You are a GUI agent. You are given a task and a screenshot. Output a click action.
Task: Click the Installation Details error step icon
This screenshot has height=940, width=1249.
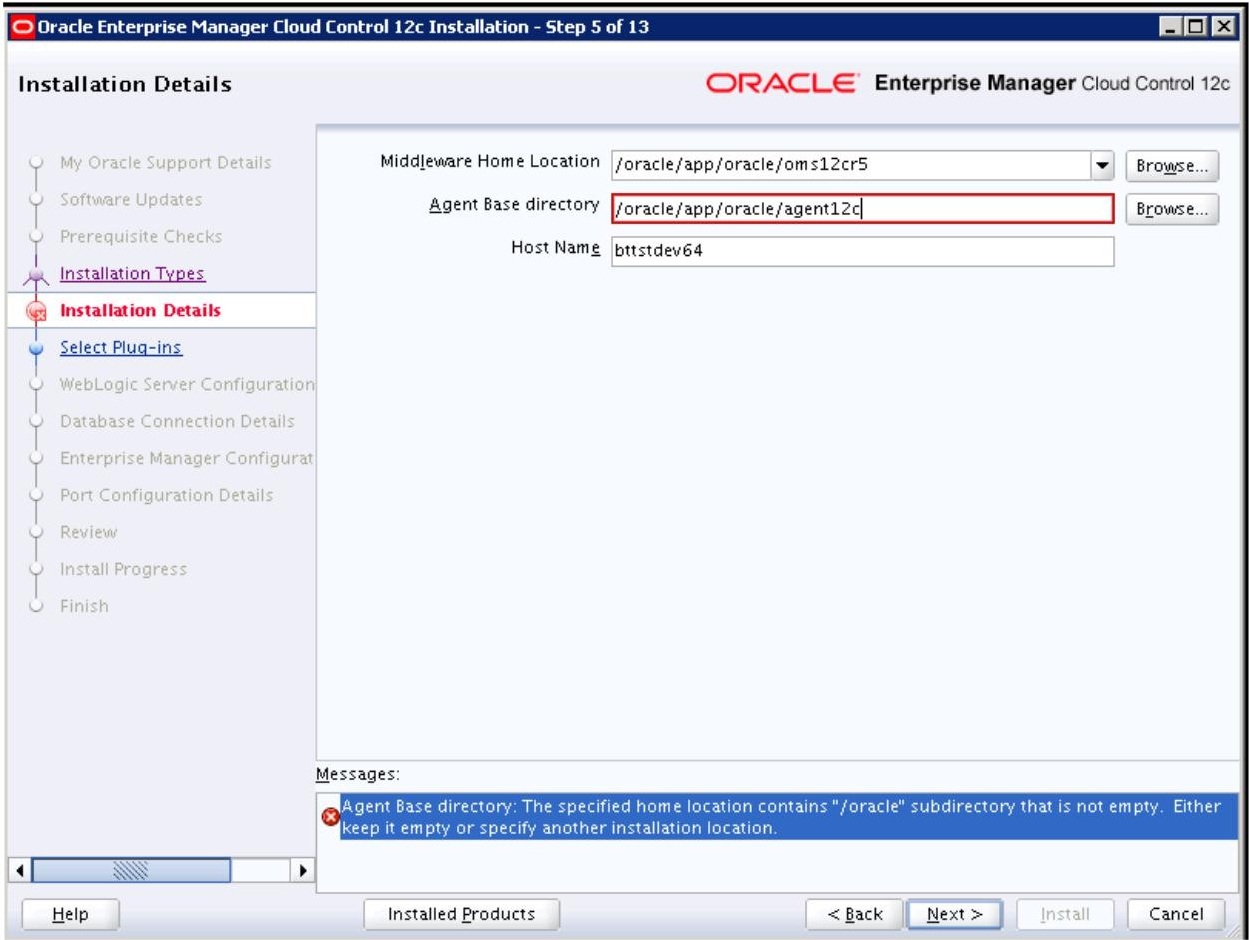(38, 311)
